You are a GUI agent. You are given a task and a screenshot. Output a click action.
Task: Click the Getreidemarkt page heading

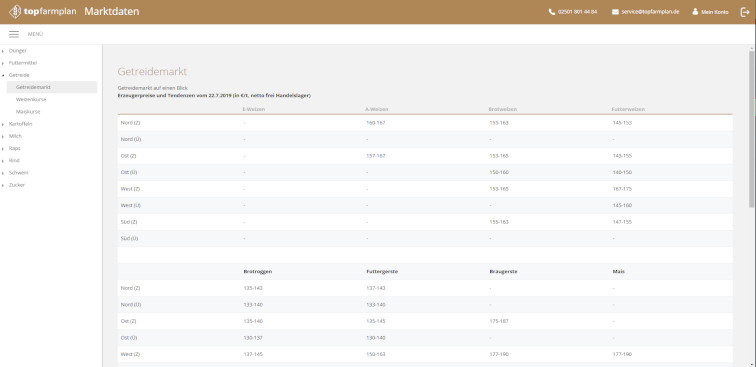[x=152, y=72]
